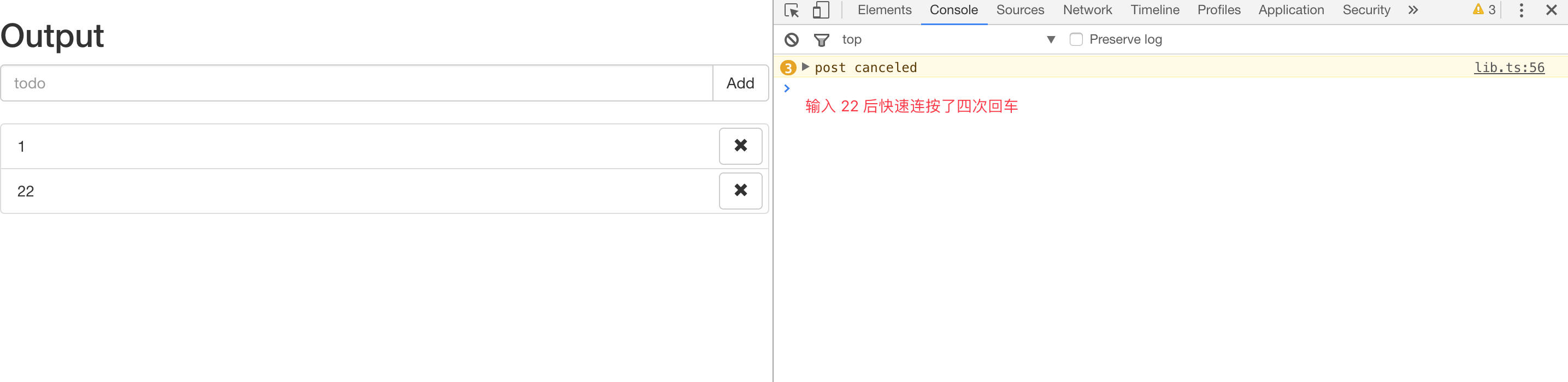This screenshot has width=1568, height=382.
Task: Delete todo item 1 with X
Action: 740,146
